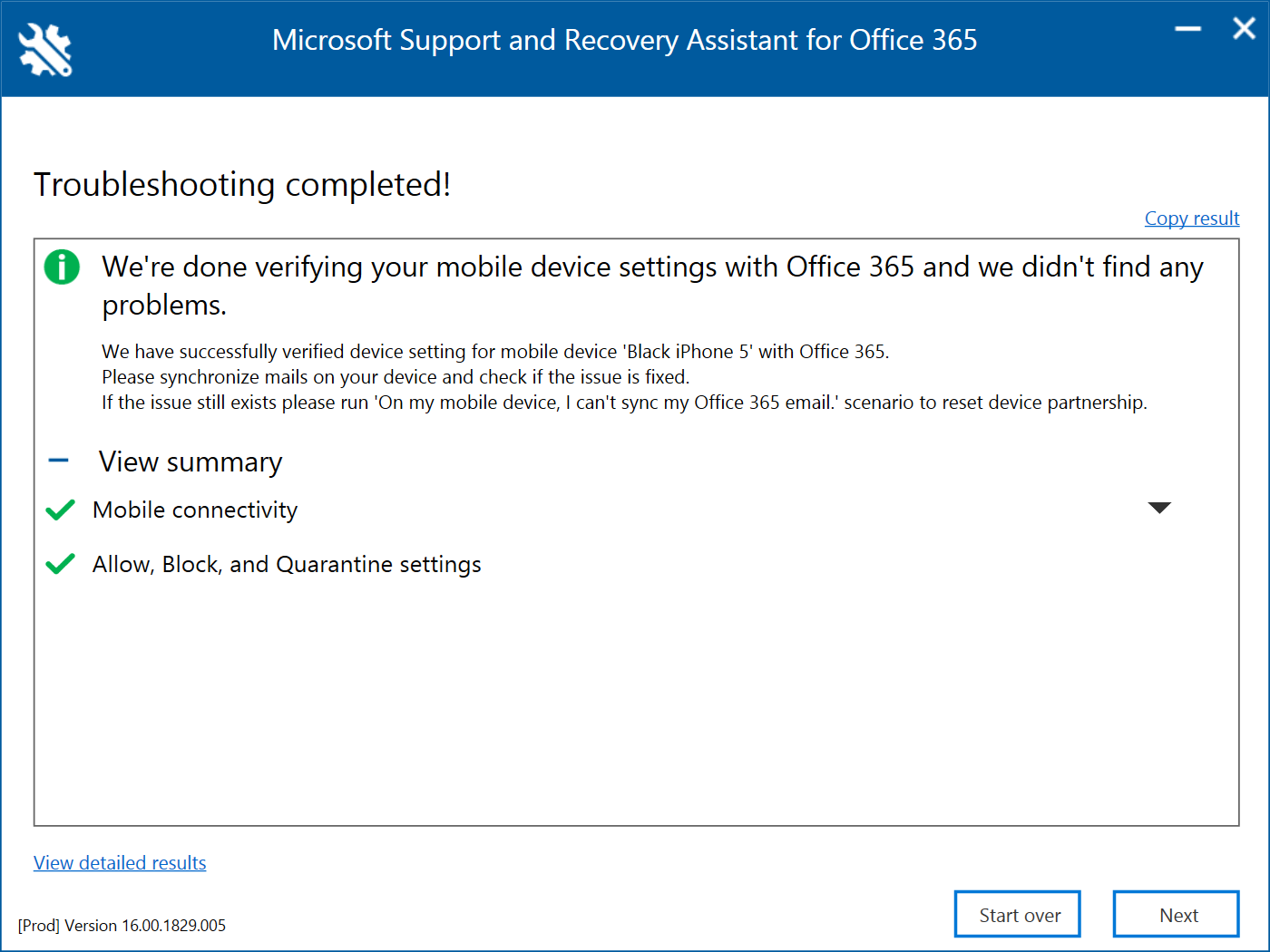This screenshot has width=1270, height=952.
Task: Click the wrench and screwdriver app icon
Action: point(45,49)
